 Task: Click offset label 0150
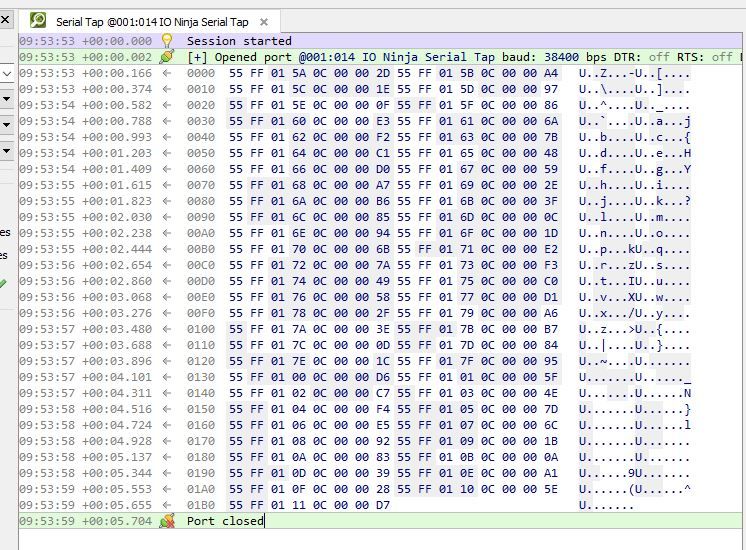(201, 409)
